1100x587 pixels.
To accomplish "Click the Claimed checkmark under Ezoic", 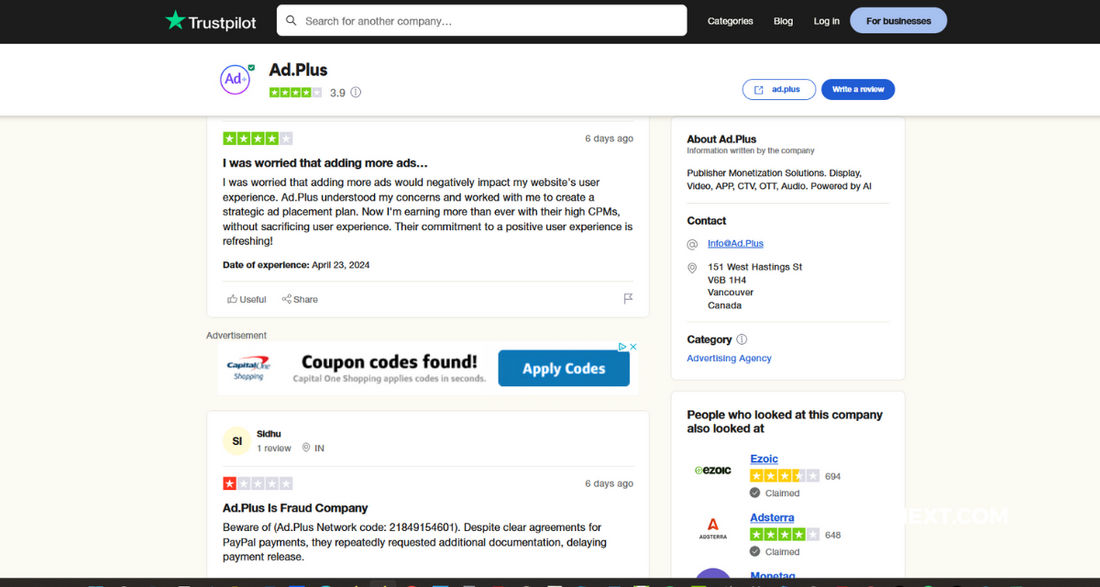I will pyautogui.click(x=755, y=492).
